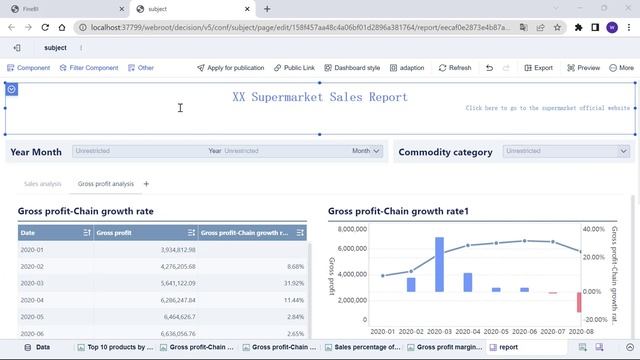
Task: Bookmark this page with the star icon
Action: point(557,27)
